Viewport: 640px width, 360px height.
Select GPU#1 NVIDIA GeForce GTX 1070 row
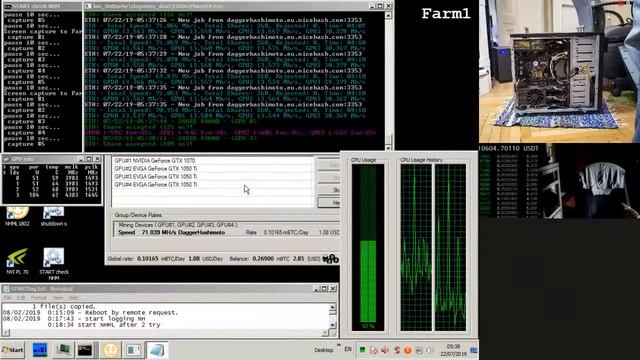[x=213, y=161]
